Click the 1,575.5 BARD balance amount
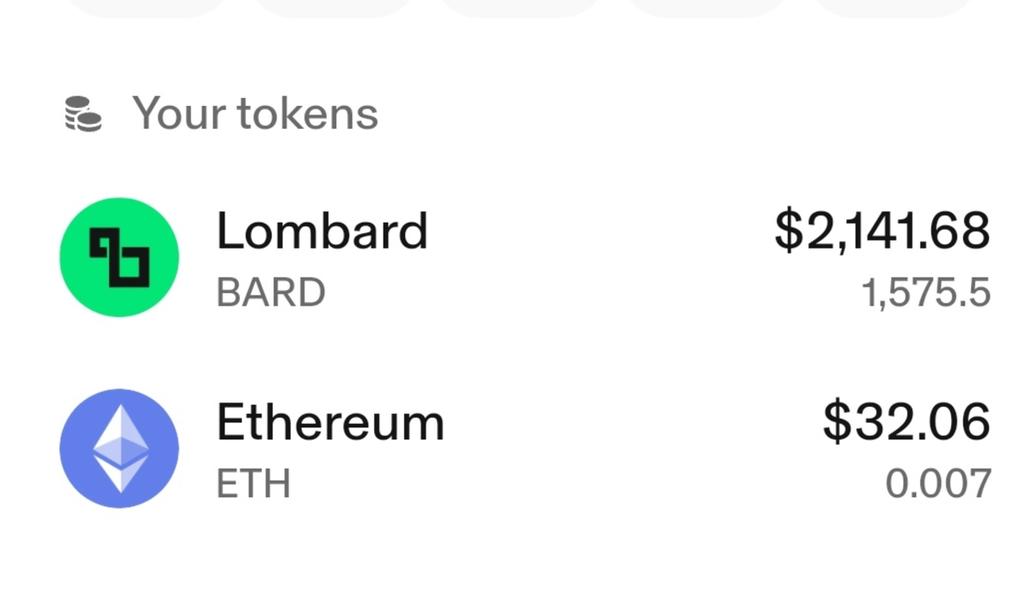 (926, 292)
